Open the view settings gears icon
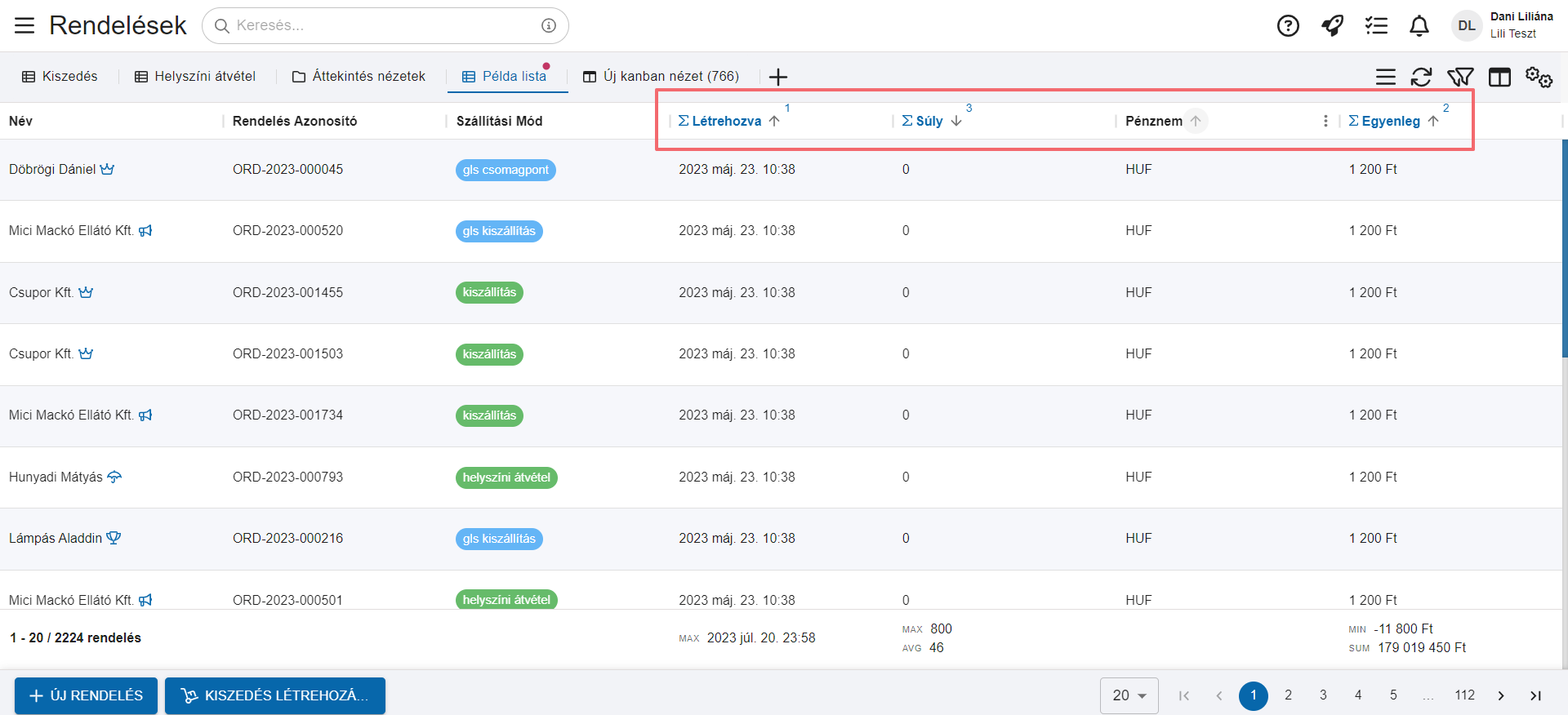Image resolution: width=1568 pixels, height=715 pixels. (x=1539, y=78)
